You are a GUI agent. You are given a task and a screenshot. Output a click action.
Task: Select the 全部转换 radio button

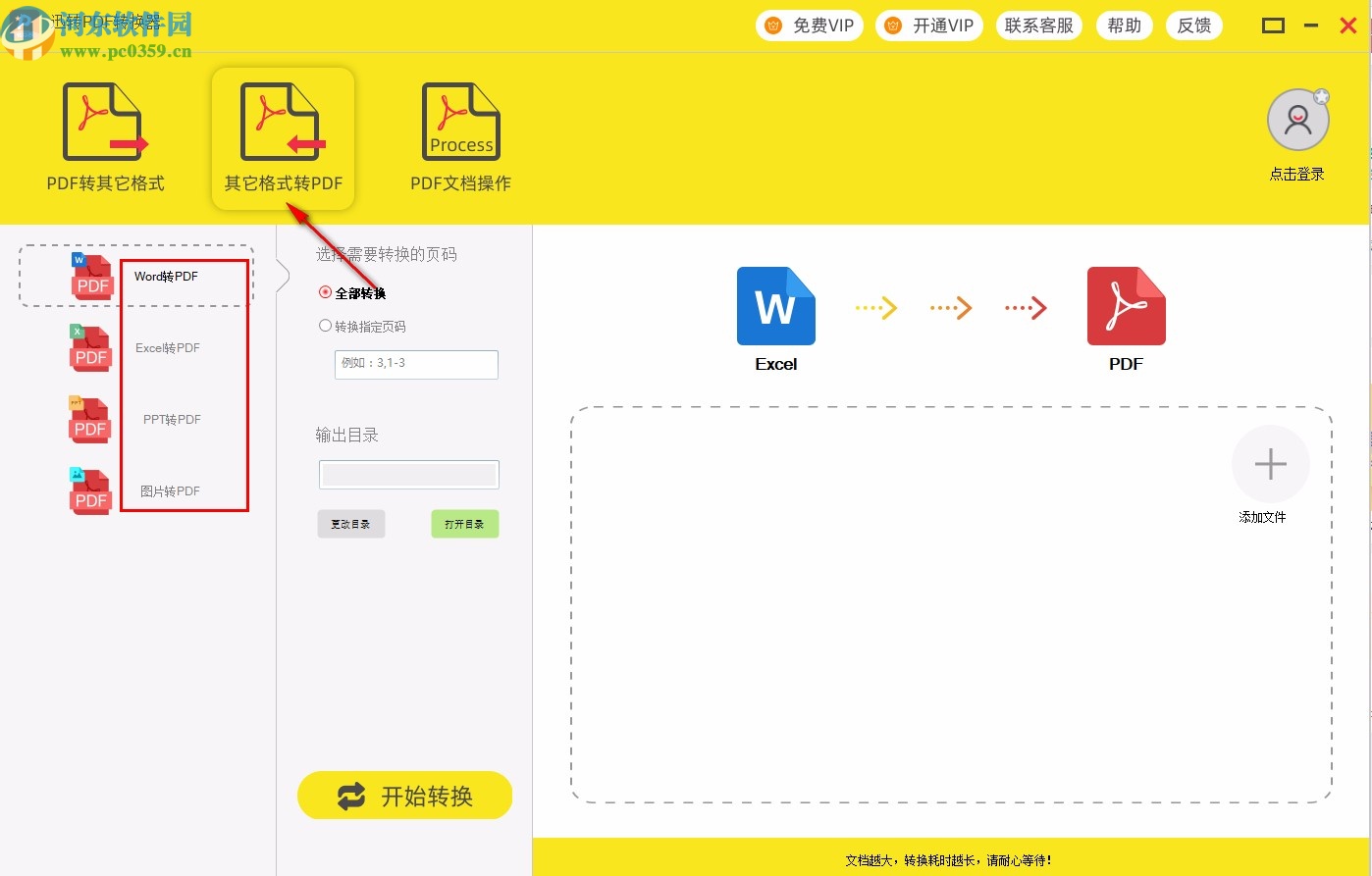tap(326, 293)
